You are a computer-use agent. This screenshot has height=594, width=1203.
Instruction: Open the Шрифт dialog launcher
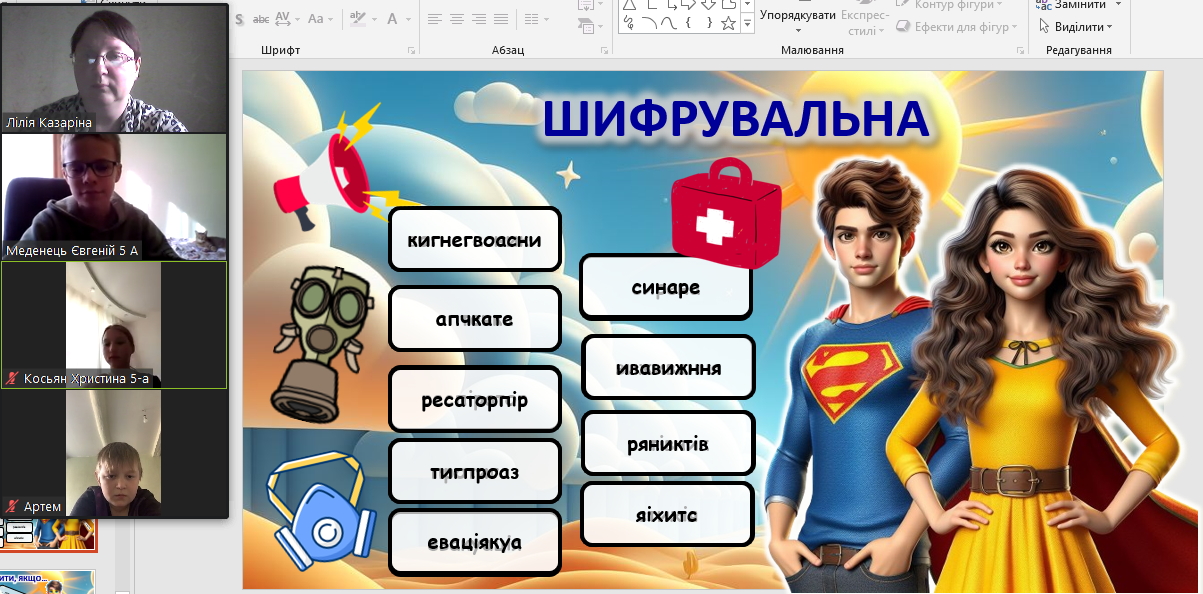coord(411,50)
